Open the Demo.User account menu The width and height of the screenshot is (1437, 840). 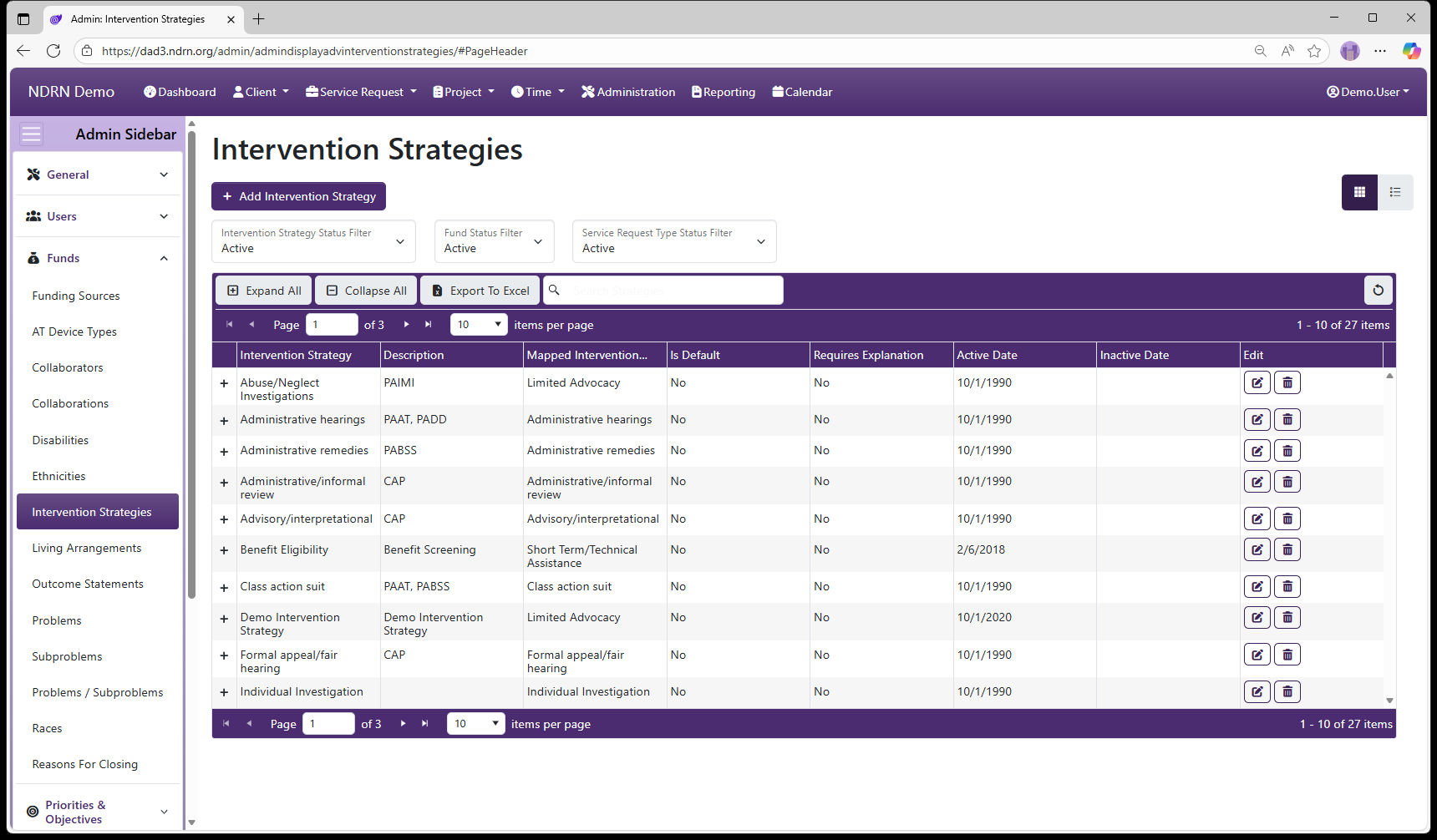1368,92
